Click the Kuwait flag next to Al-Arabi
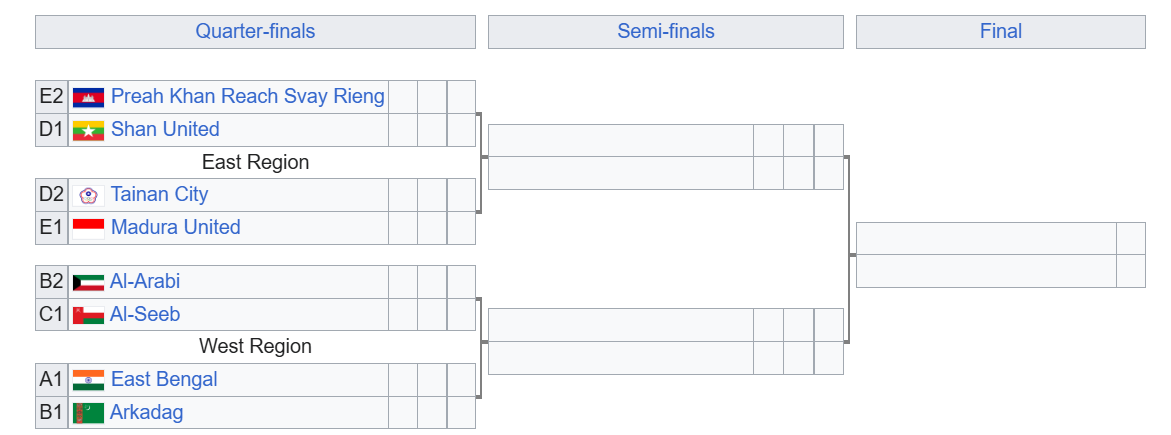Screen dimensions: 1171x435 tap(88, 283)
